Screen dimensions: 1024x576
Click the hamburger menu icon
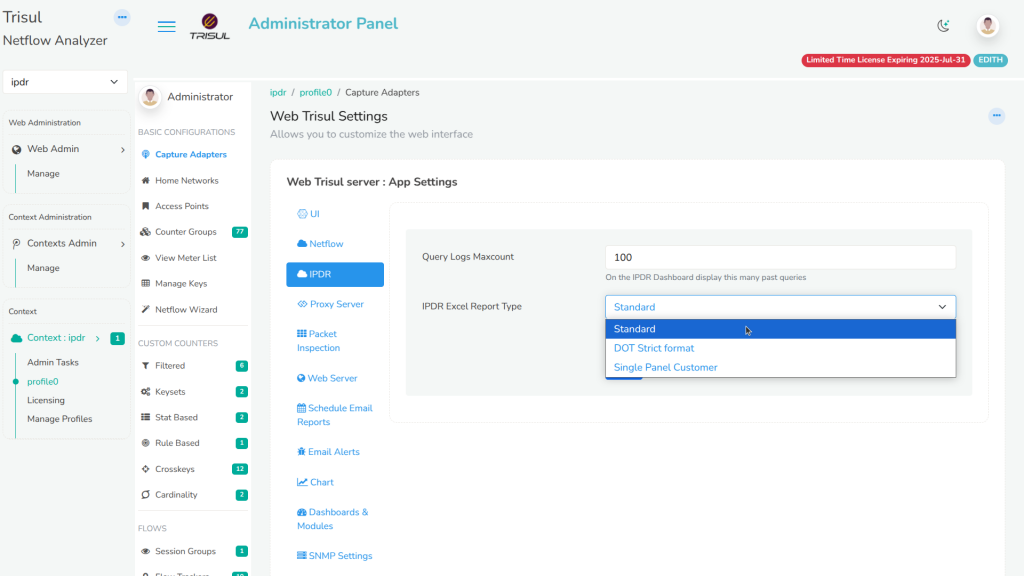167,27
